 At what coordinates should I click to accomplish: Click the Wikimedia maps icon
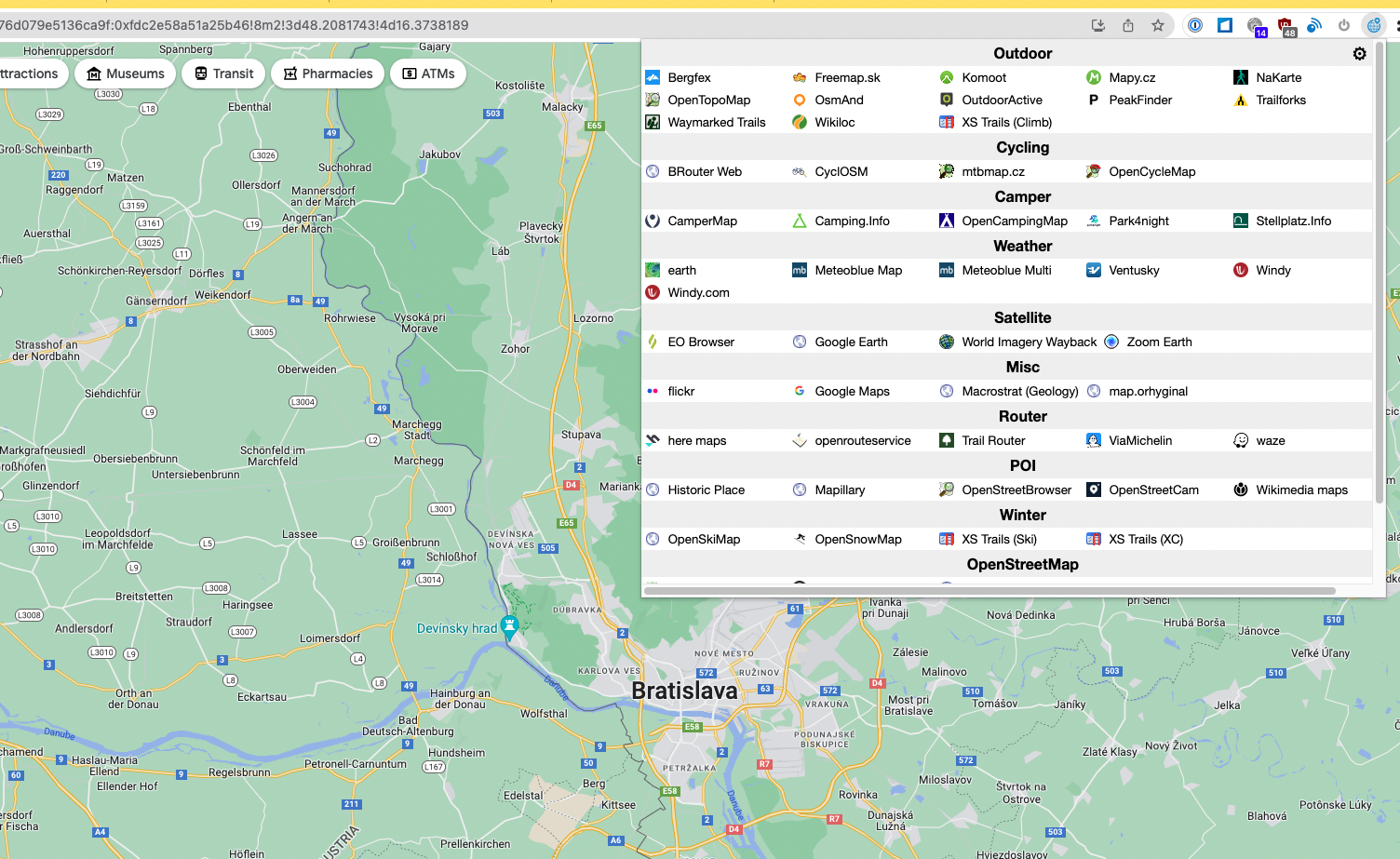(x=1241, y=490)
